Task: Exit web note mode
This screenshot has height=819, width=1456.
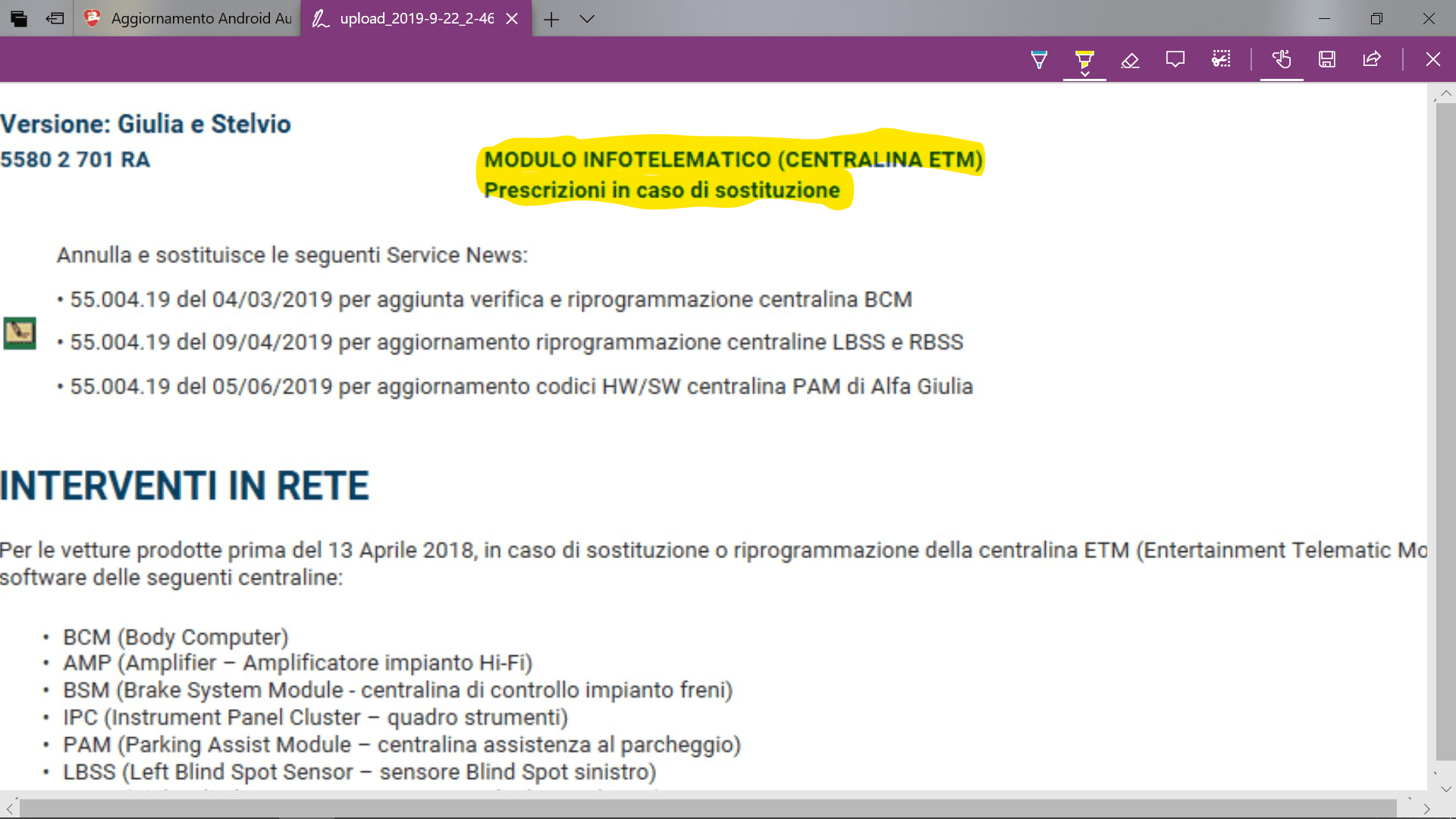Action: [x=1432, y=59]
